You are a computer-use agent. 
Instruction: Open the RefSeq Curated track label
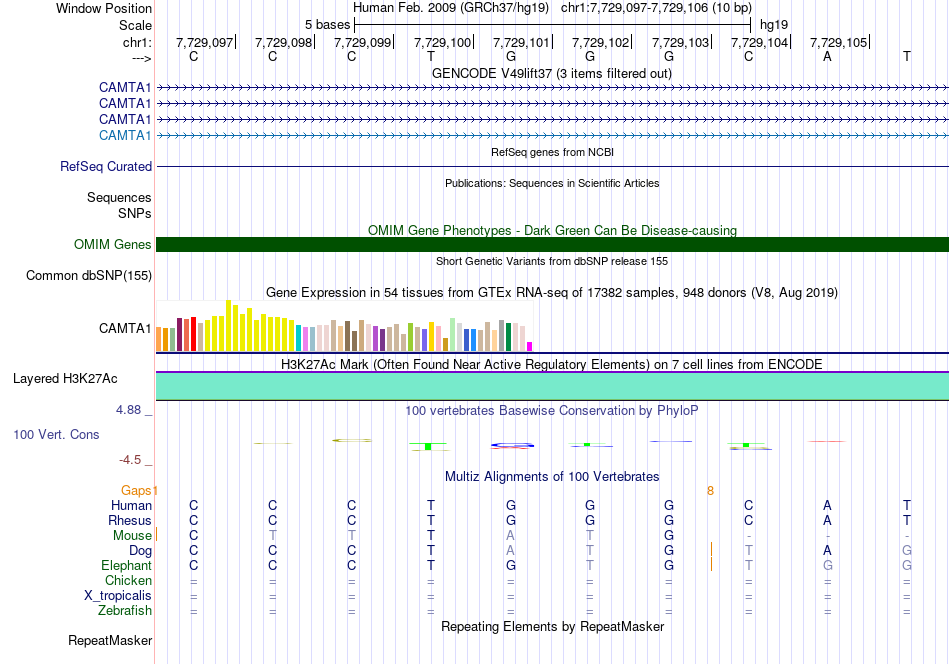[x=106, y=167]
